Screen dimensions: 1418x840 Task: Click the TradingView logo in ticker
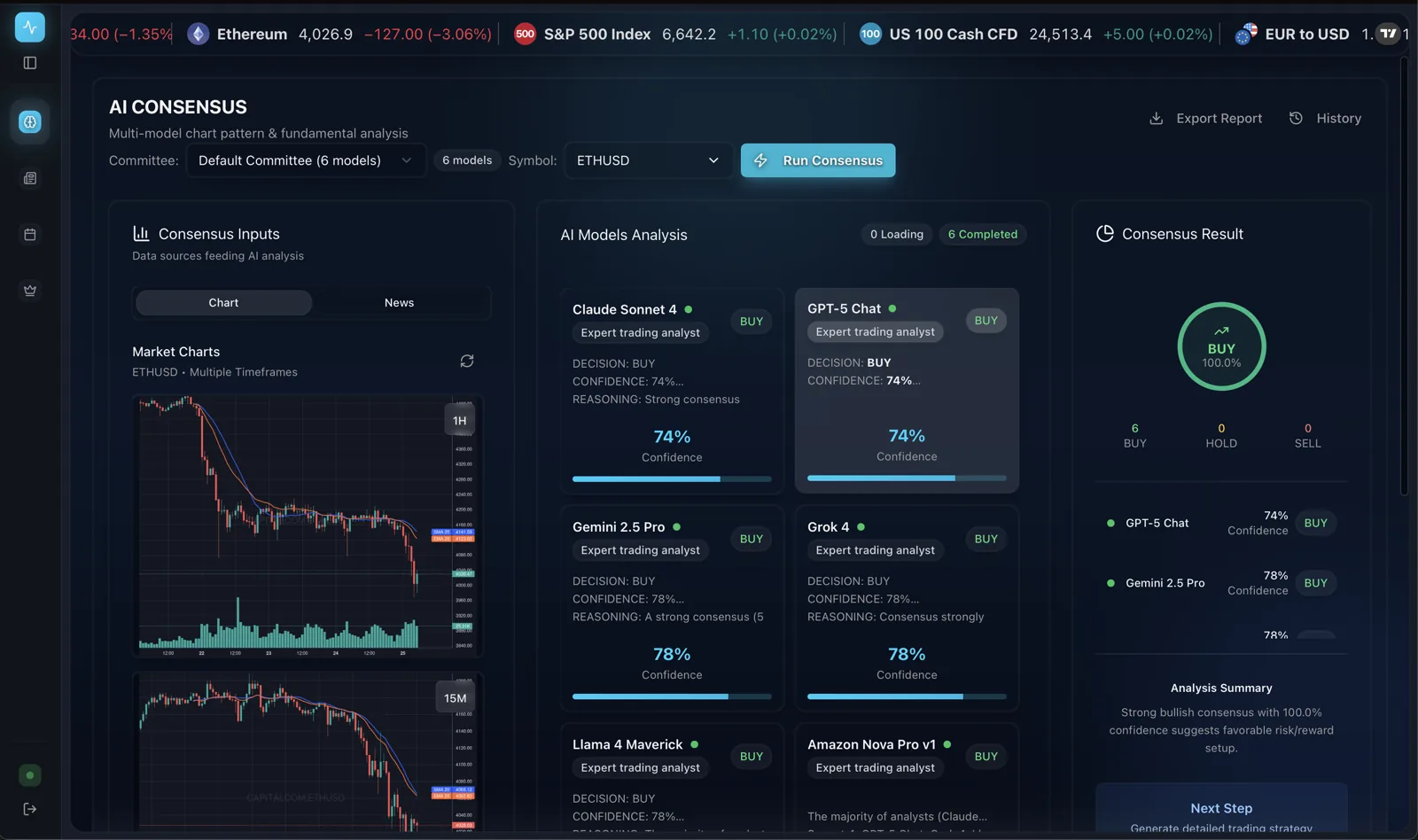(x=1389, y=35)
